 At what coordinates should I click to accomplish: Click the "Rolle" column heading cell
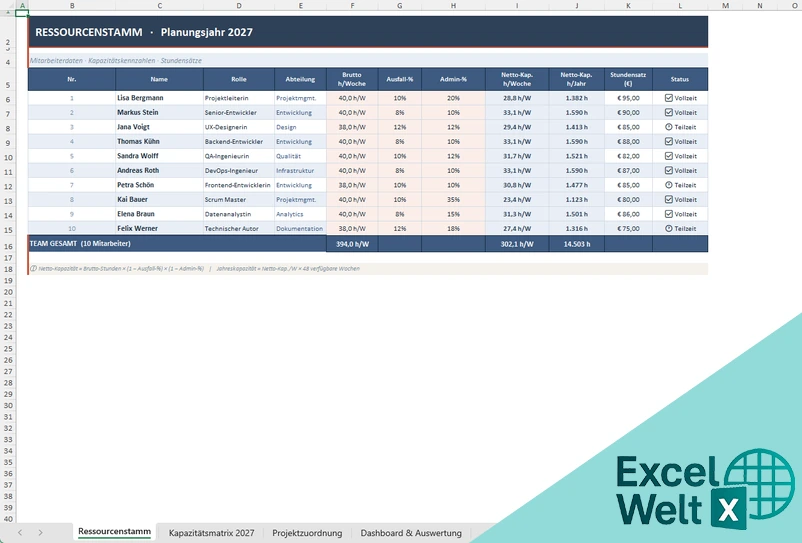pyautogui.click(x=238, y=79)
